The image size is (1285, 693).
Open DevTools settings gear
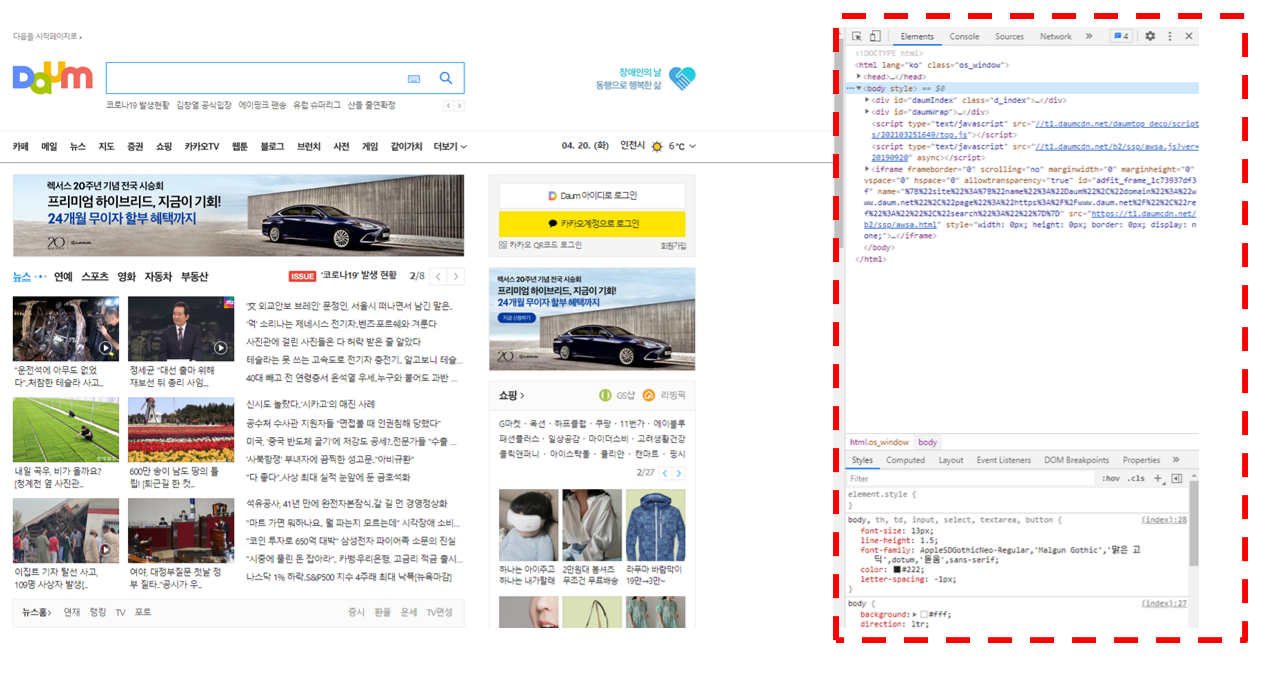(1150, 36)
